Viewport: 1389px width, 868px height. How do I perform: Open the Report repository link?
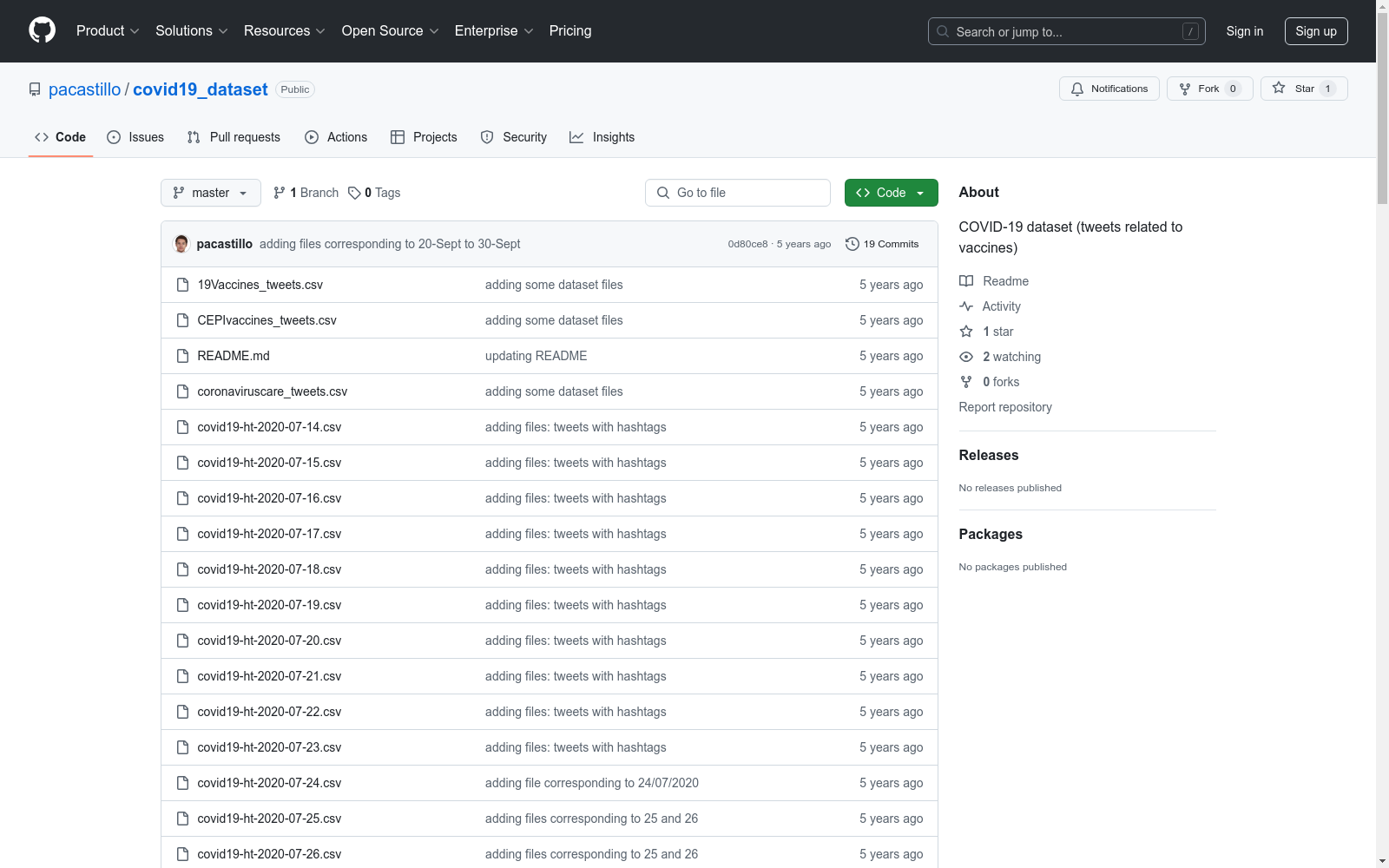pos(1005,407)
